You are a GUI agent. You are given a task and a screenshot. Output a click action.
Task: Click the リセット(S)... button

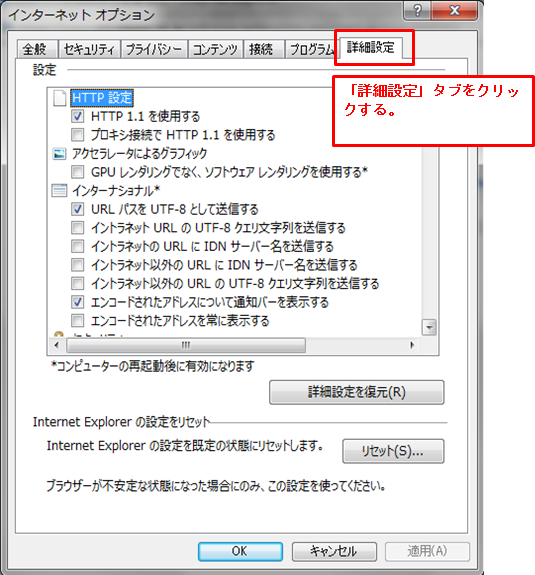pos(393,451)
